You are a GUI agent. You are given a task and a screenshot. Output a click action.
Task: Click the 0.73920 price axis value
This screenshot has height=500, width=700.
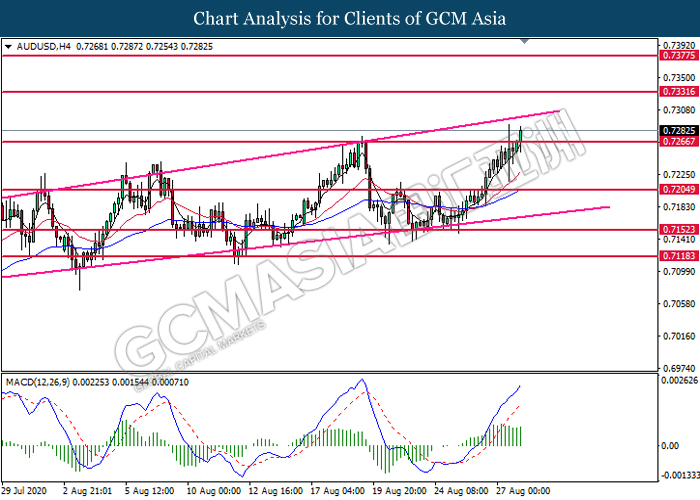click(x=679, y=46)
